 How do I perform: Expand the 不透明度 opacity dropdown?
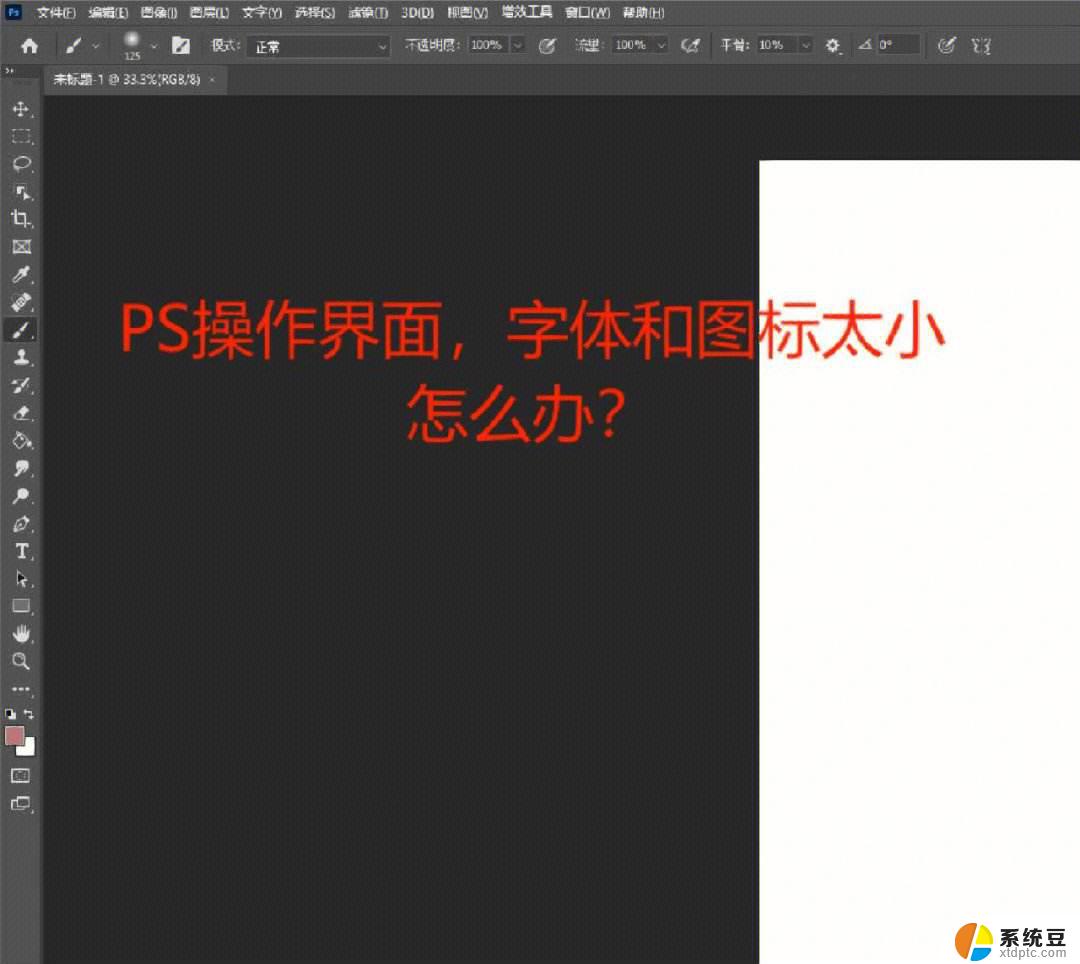tap(519, 45)
